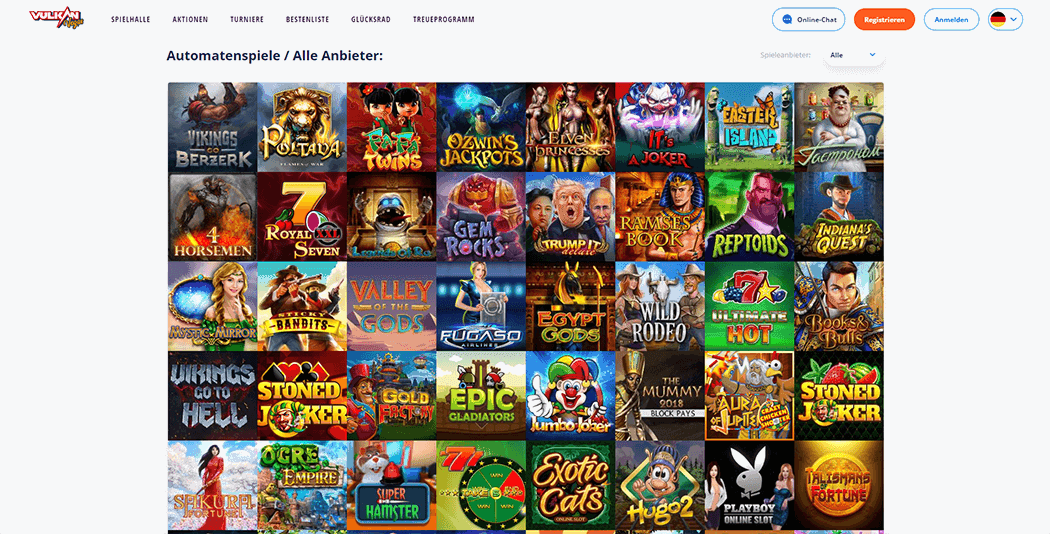Viewport: 1050px width, 534px height.
Task: Open the Valley of the Gods game
Action: click(392, 306)
